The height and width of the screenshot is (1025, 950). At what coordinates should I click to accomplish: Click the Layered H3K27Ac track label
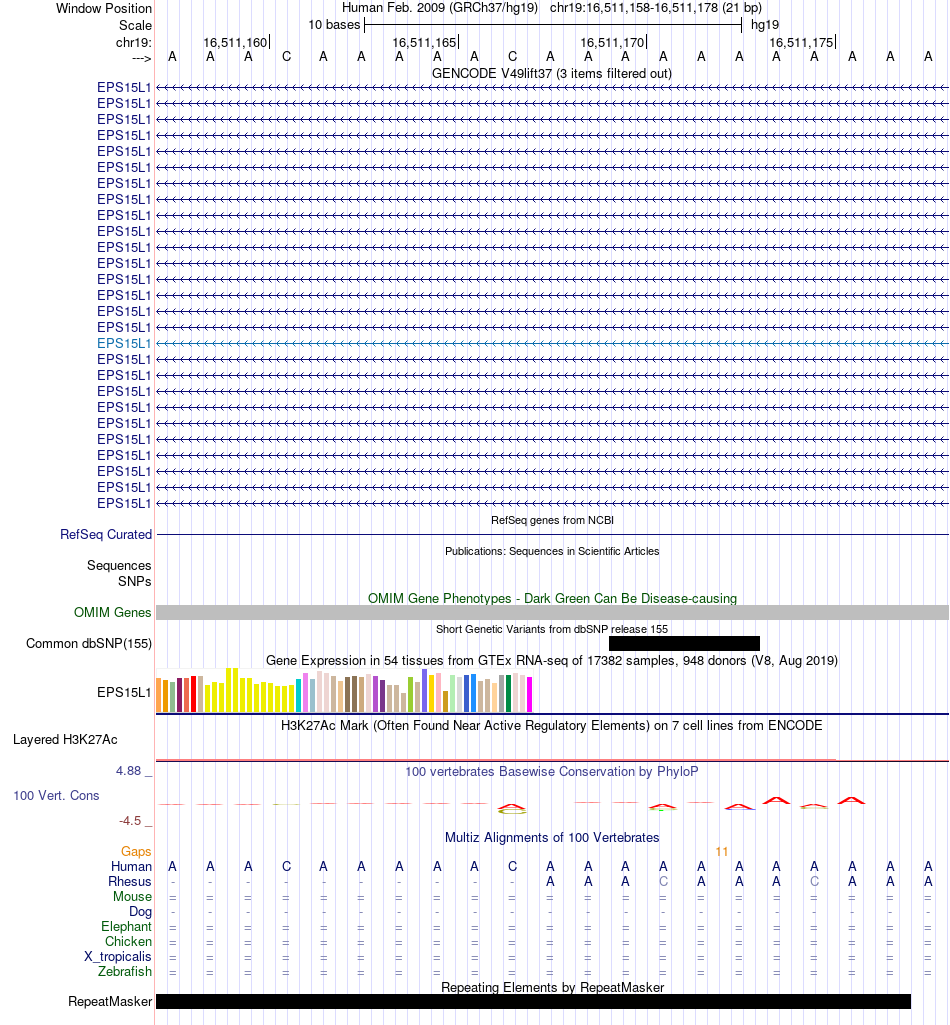65,739
